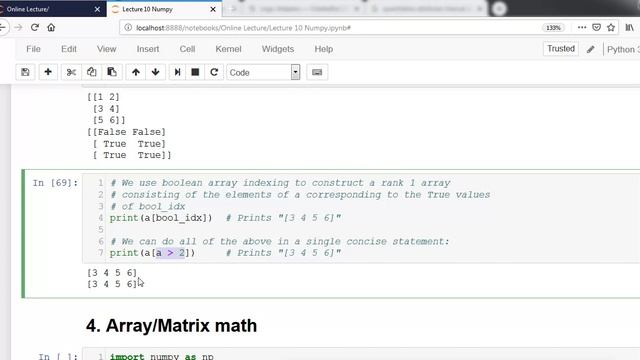Click code line print(a[bool_idx])
The height and width of the screenshot is (360, 640).
tap(161, 218)
